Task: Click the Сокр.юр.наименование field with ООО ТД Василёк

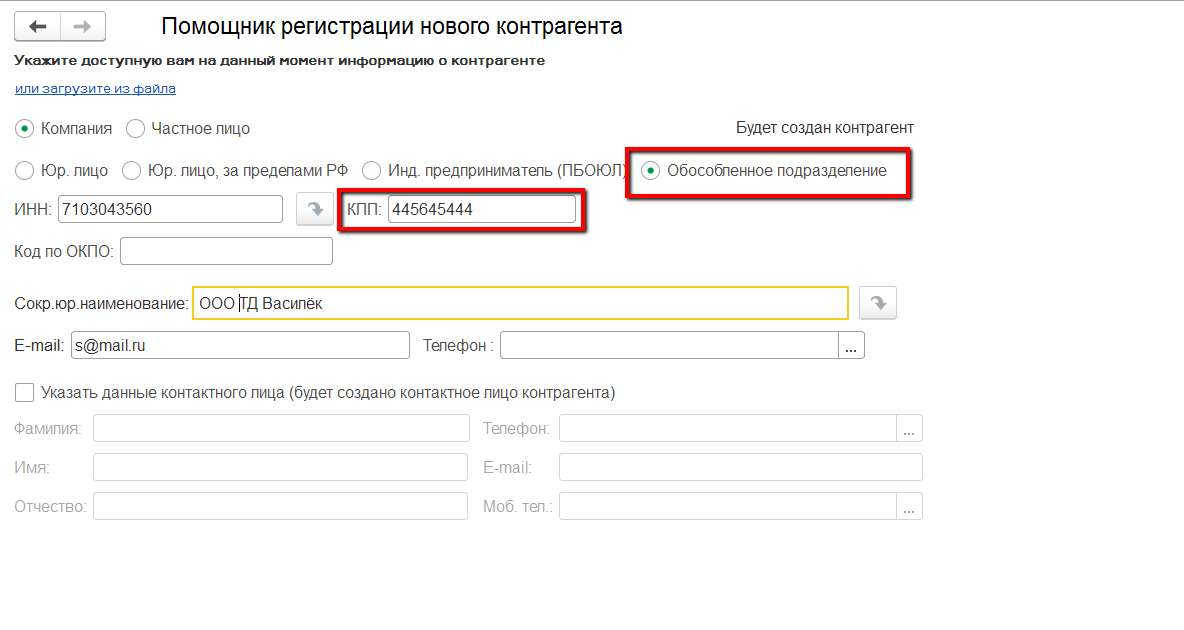Action: (x=520, y=302)
